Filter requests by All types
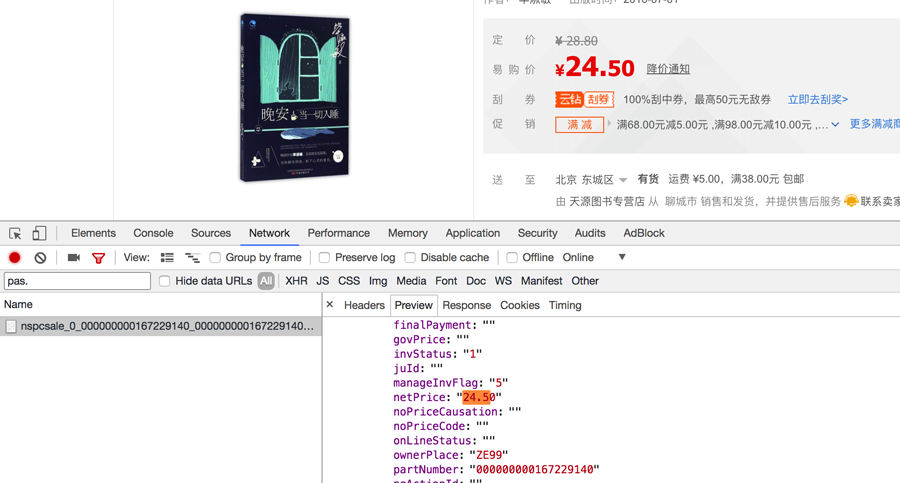Screen dimensions: 900x483 (266, 281)
